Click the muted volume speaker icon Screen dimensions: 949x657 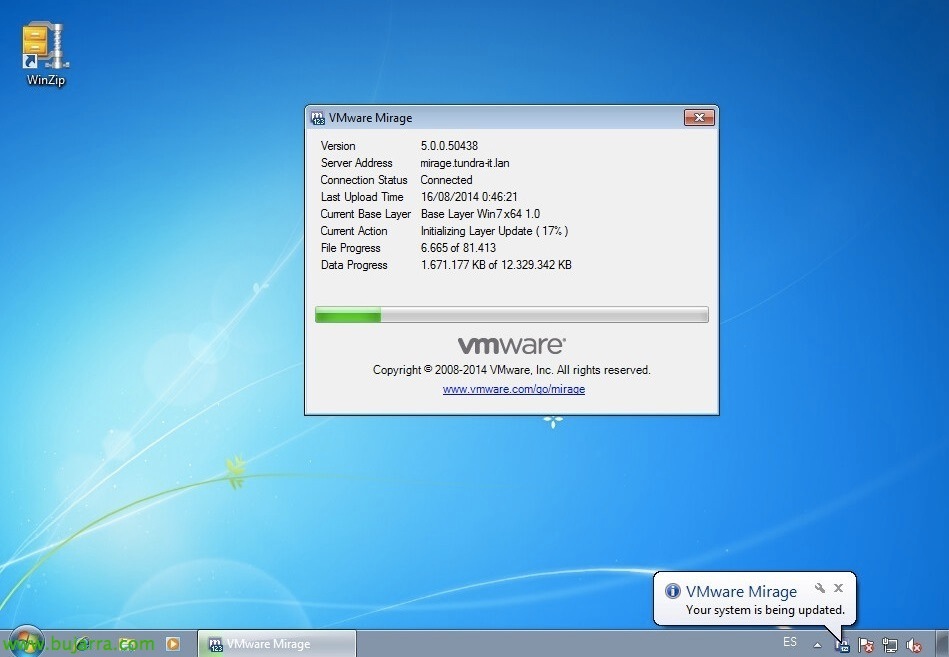[913, 645]
